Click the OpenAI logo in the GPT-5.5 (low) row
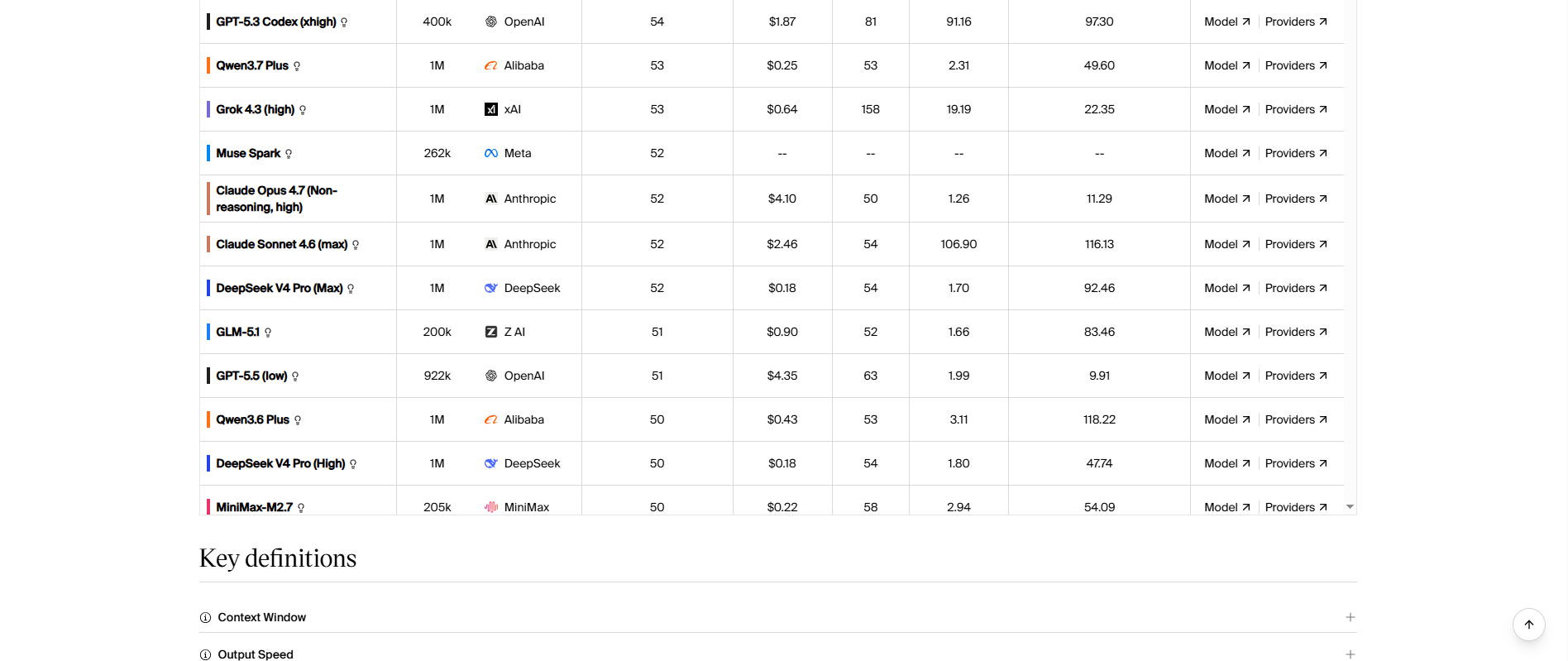The image size is (1568, 661). click(x=491, y=376)
